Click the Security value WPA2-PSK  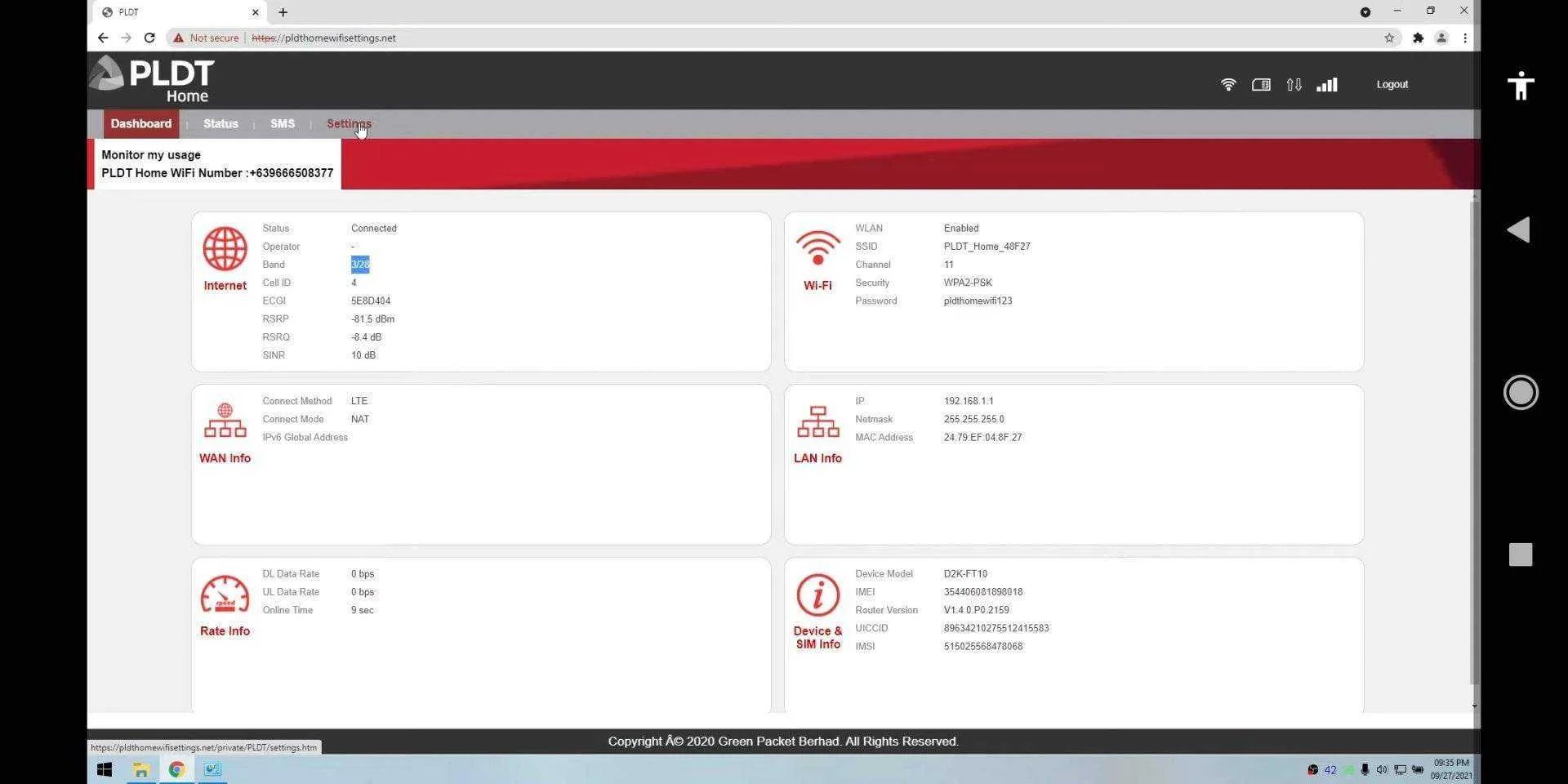(x=968, y=283)
